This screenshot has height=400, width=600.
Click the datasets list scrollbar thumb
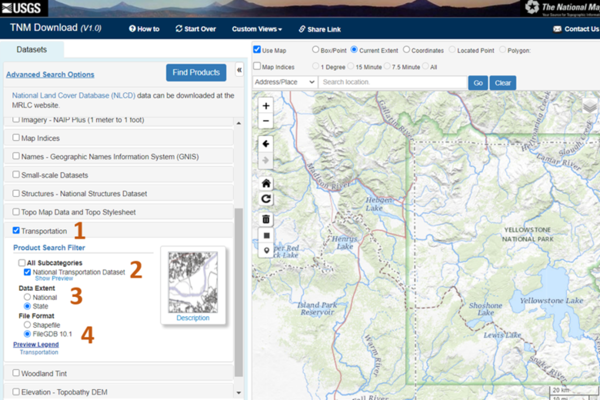(x=239, y=292)
